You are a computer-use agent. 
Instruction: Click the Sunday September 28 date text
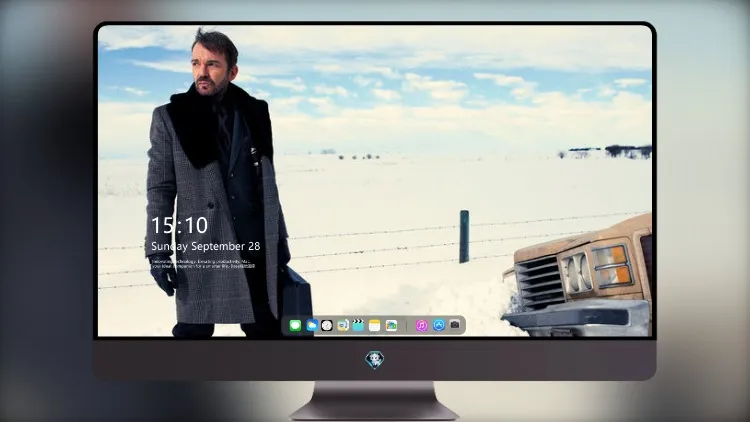pos(206,246)
